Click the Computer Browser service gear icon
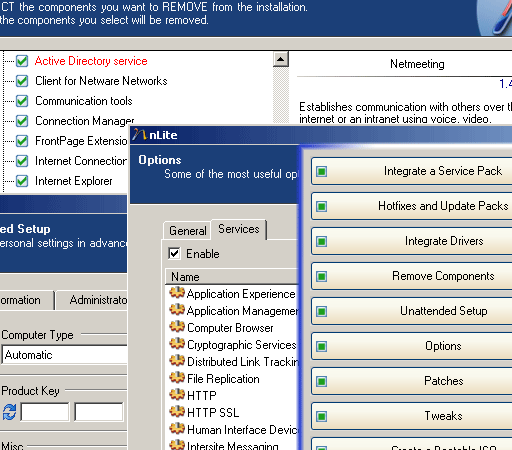The height and width of the screenshot is (450, 512). 177,327
